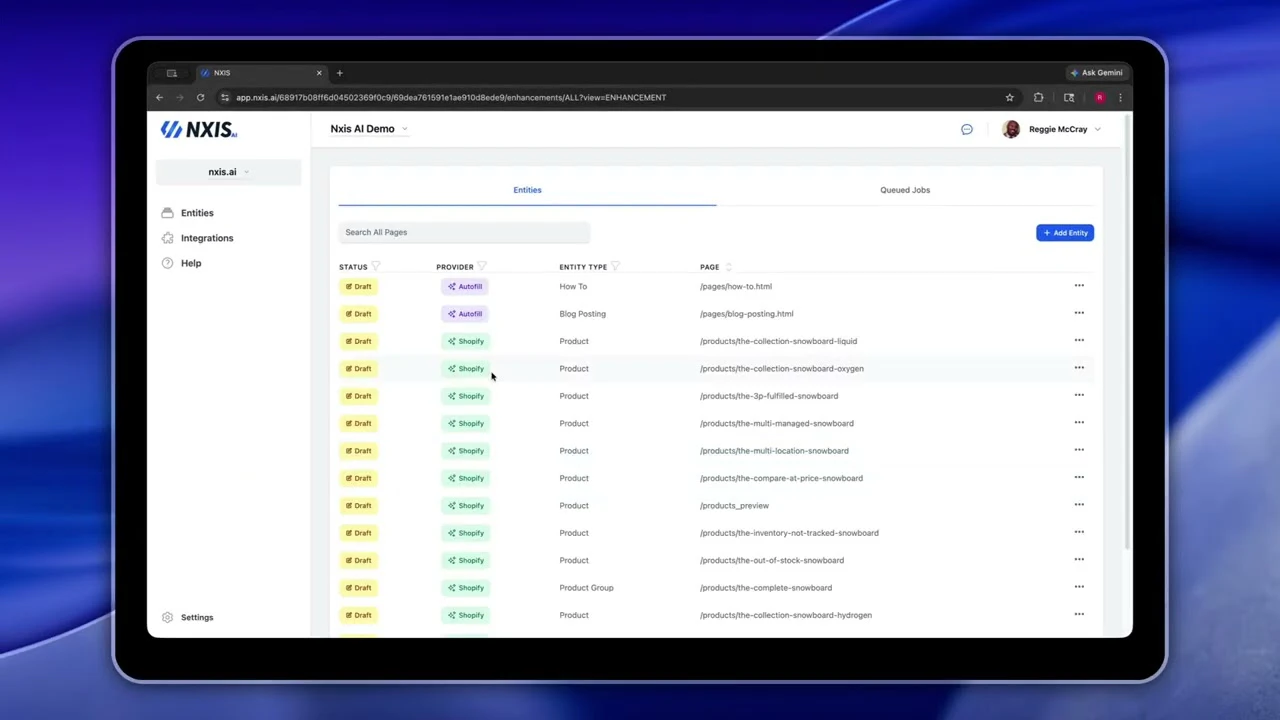This screenshot has height=720, width=1280.
Task: Reload the page in browser
Action: point(200,97)
